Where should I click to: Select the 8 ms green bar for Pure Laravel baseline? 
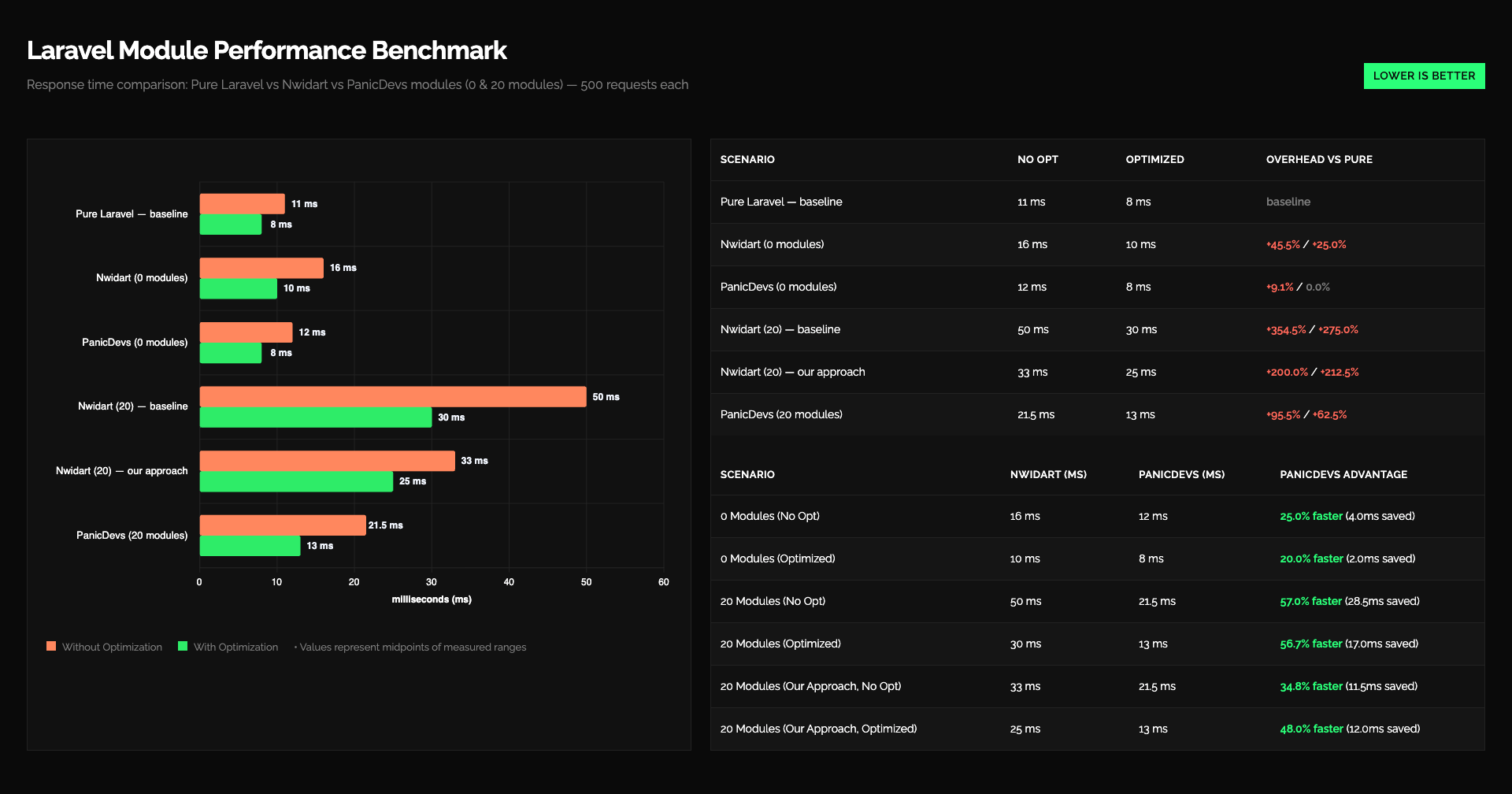pyautogui.click(x=231, y=224)
